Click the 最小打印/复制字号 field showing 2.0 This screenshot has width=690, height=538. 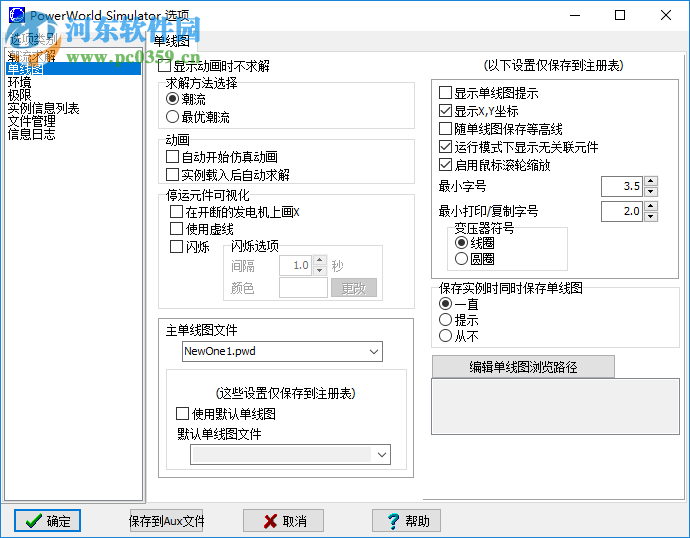[x=622, y=211]
